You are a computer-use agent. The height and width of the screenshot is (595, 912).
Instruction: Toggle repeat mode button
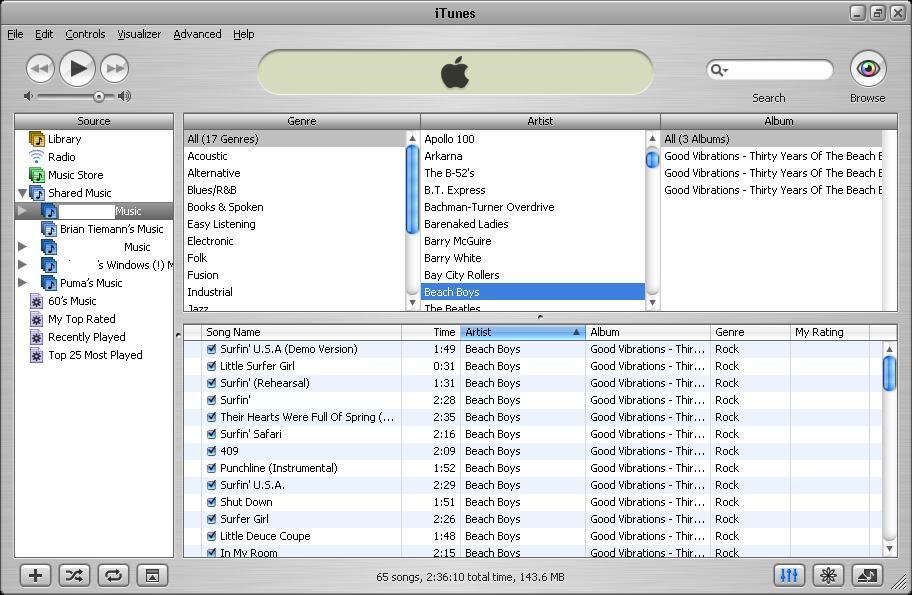click(x=113, y=576)
